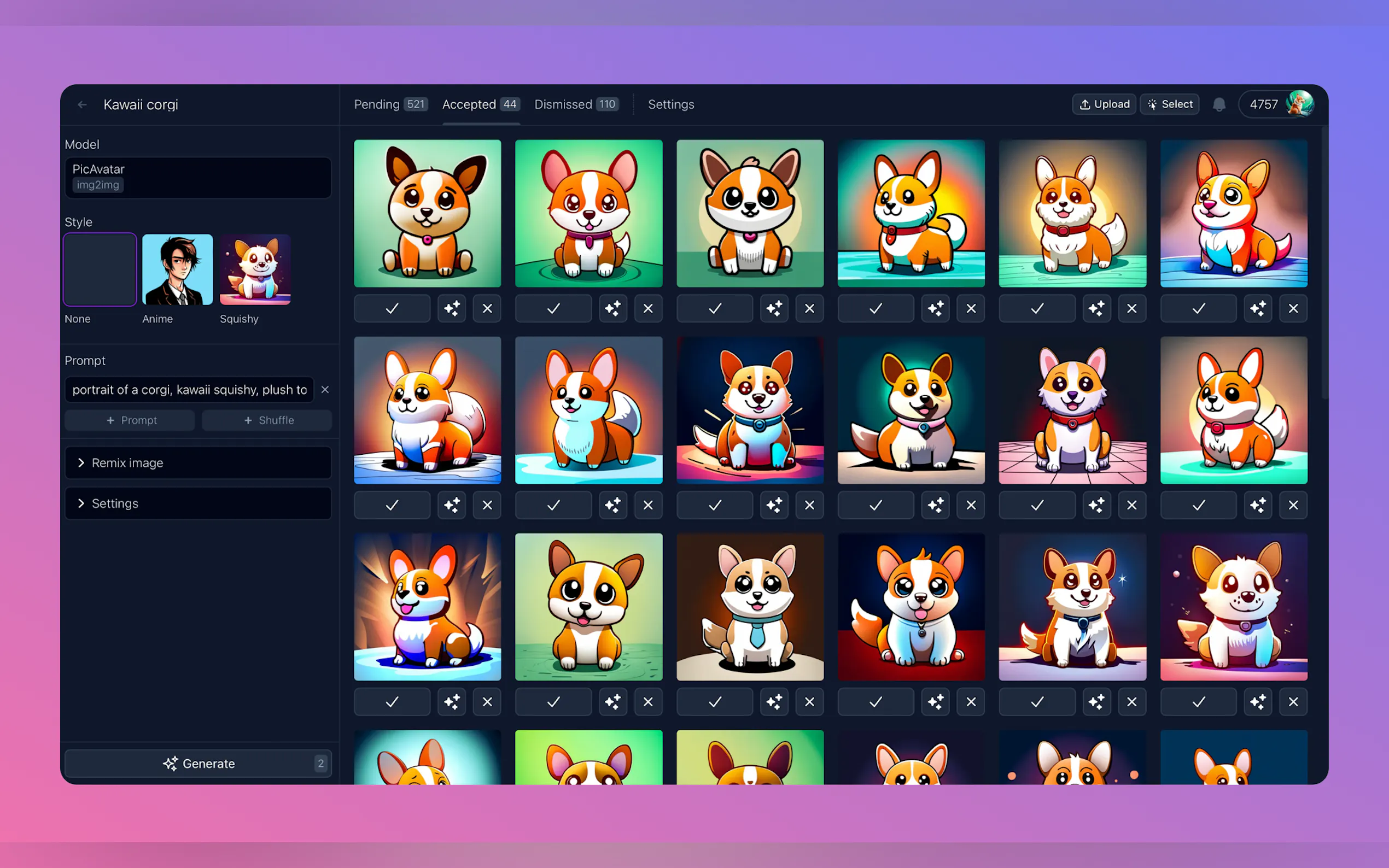This screenshot has height=868, width=1389.
Task: Accept the top-row sunset background corgi
Action: tap(875, 308)
